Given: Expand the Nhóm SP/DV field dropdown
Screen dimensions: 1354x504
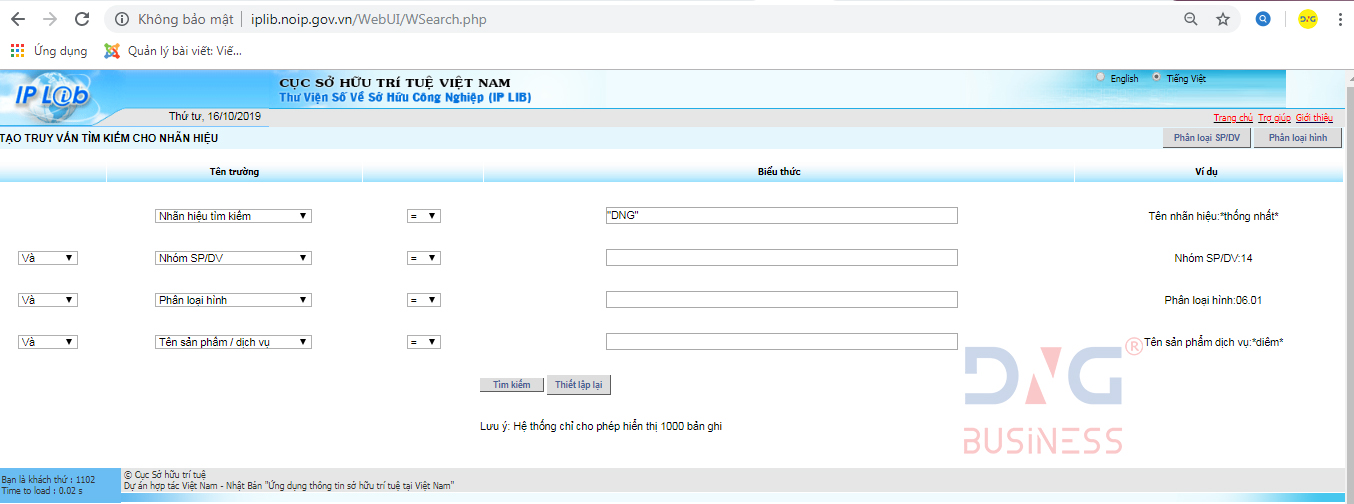Looking at the screenshot, I should point(234,258).
